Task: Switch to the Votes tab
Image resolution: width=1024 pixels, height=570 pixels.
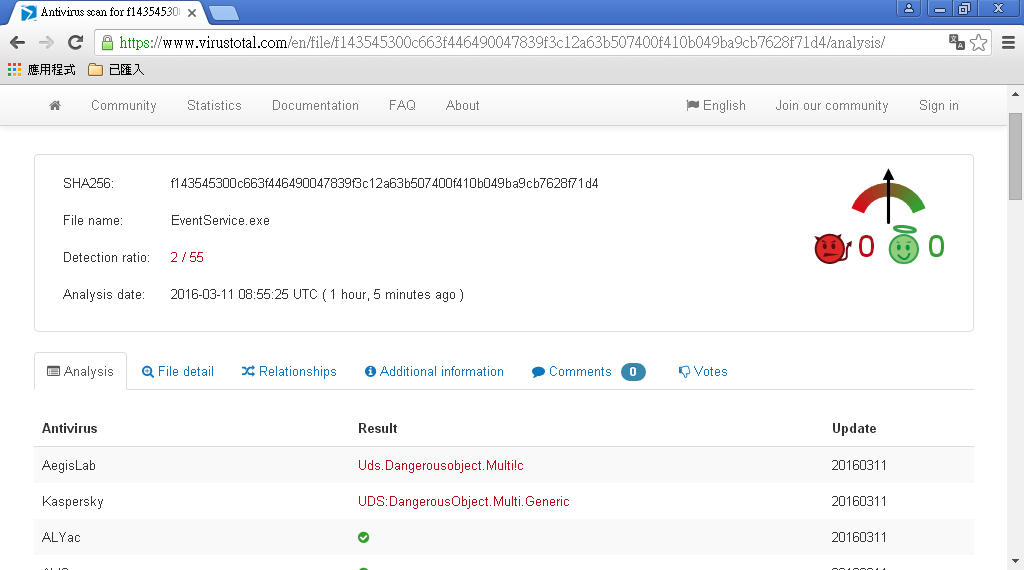Action: pos(703,371)
